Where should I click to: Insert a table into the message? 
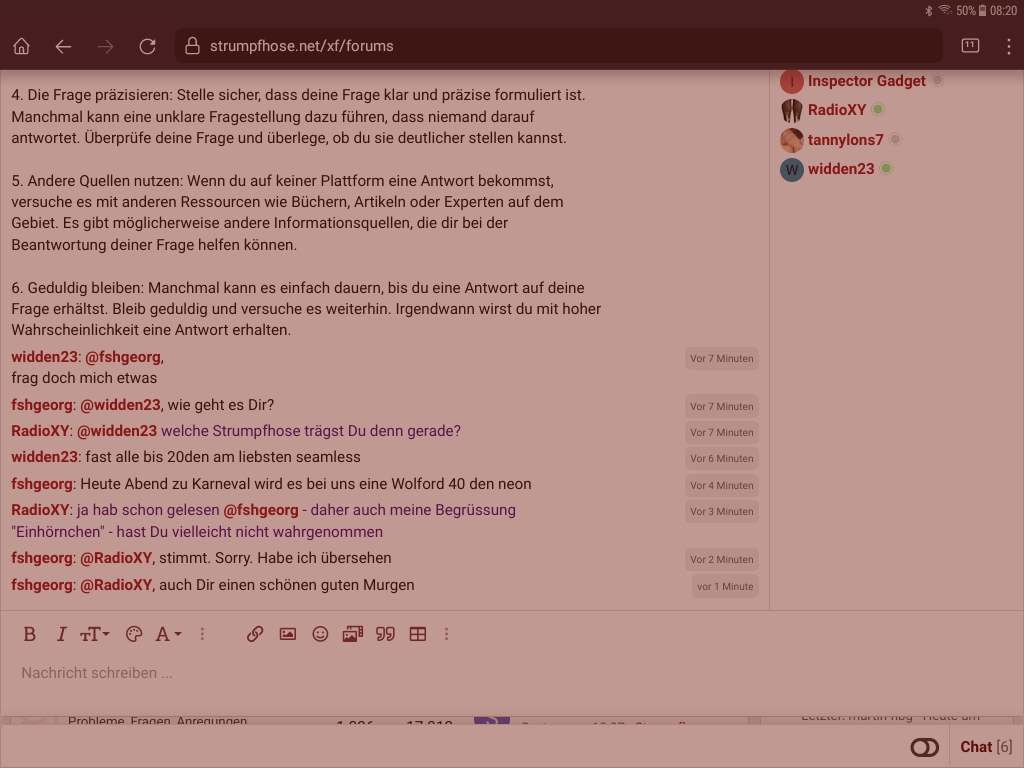(418, 634)
